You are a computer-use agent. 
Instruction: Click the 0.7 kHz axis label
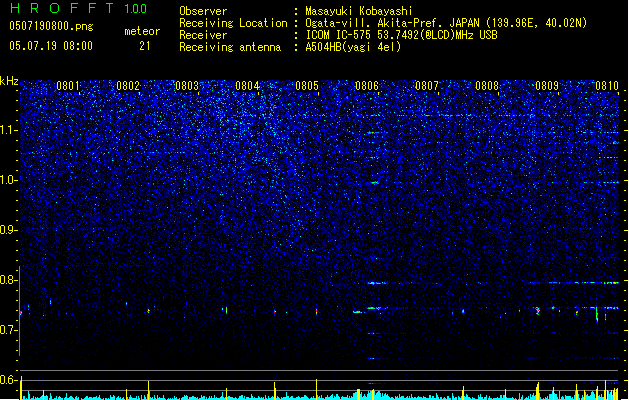pos(9,330)
